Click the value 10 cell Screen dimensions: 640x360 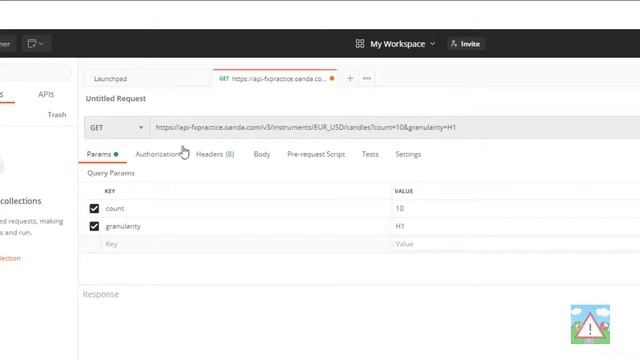coord(516,209)
